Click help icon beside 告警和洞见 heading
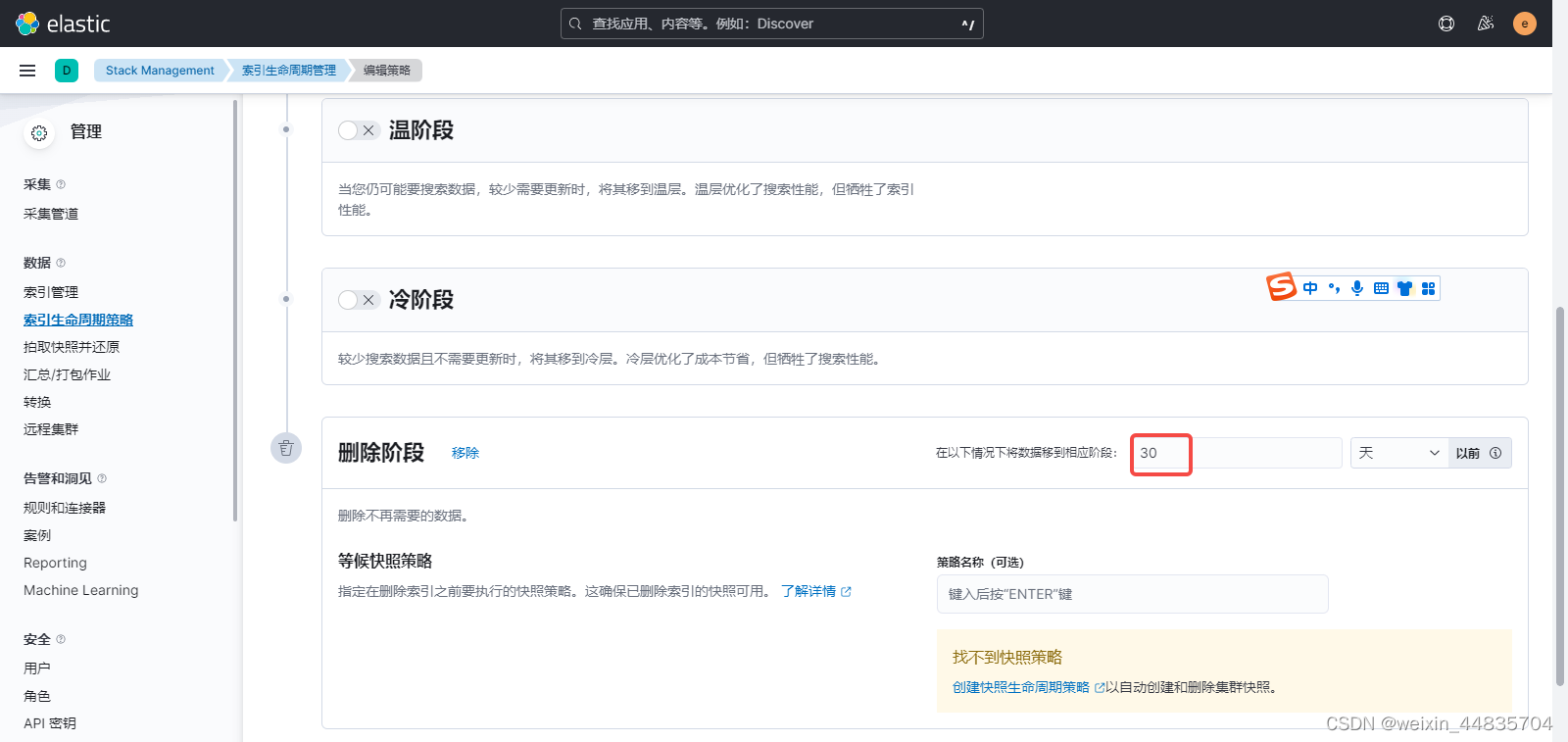Viewport: 1568px width, 742px height. [102, 478]
